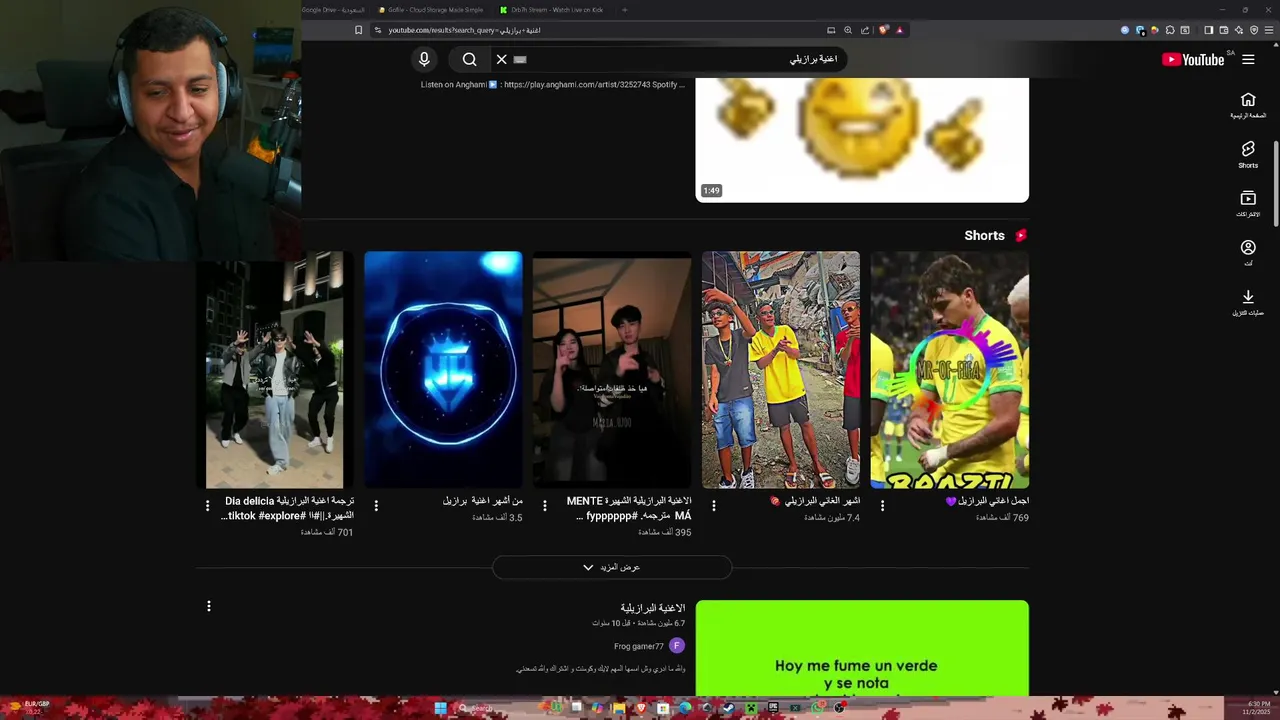Open Shorts from the sidebar

tap(1248, 154)
